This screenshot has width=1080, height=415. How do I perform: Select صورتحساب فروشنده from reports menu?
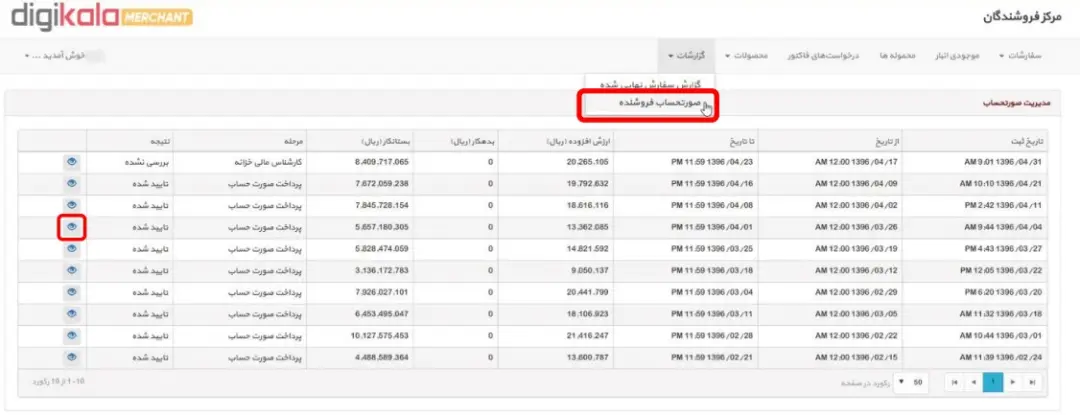pyautogui.click(x=649, y=103)
